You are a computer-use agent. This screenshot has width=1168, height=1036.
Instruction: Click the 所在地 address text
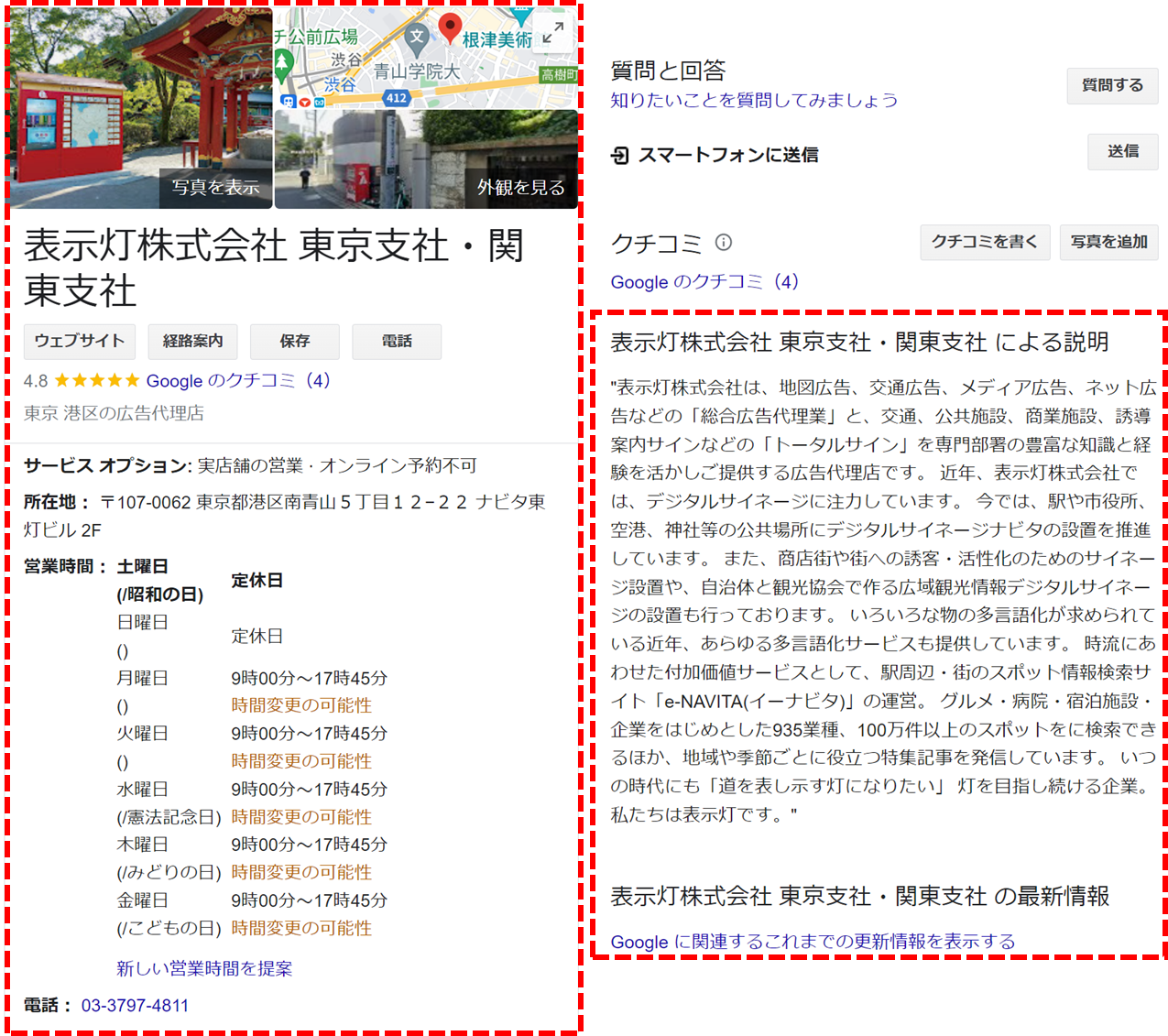click(x=284, y=516)
